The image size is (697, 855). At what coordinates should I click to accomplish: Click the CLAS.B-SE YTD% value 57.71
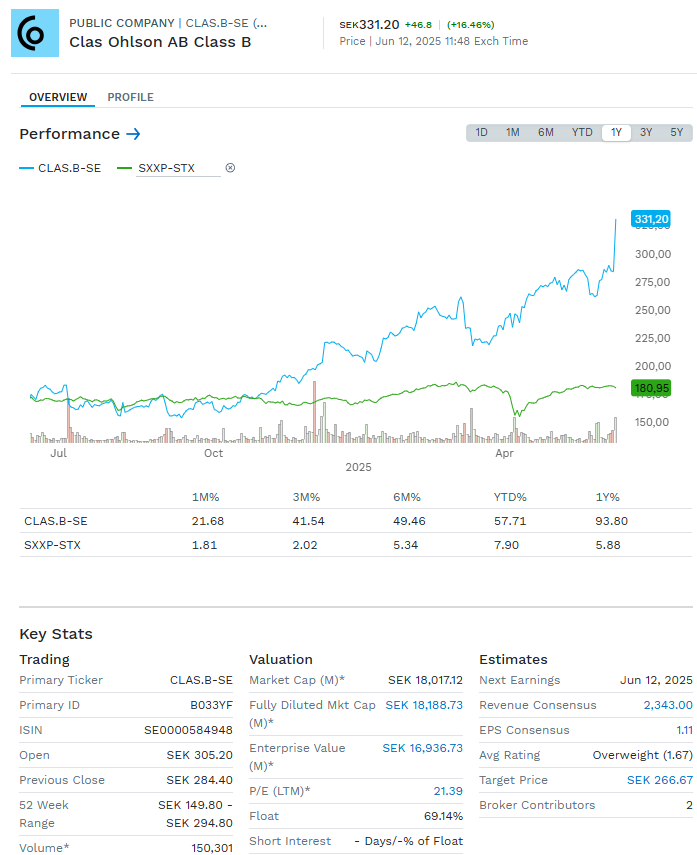pos(510,521)
